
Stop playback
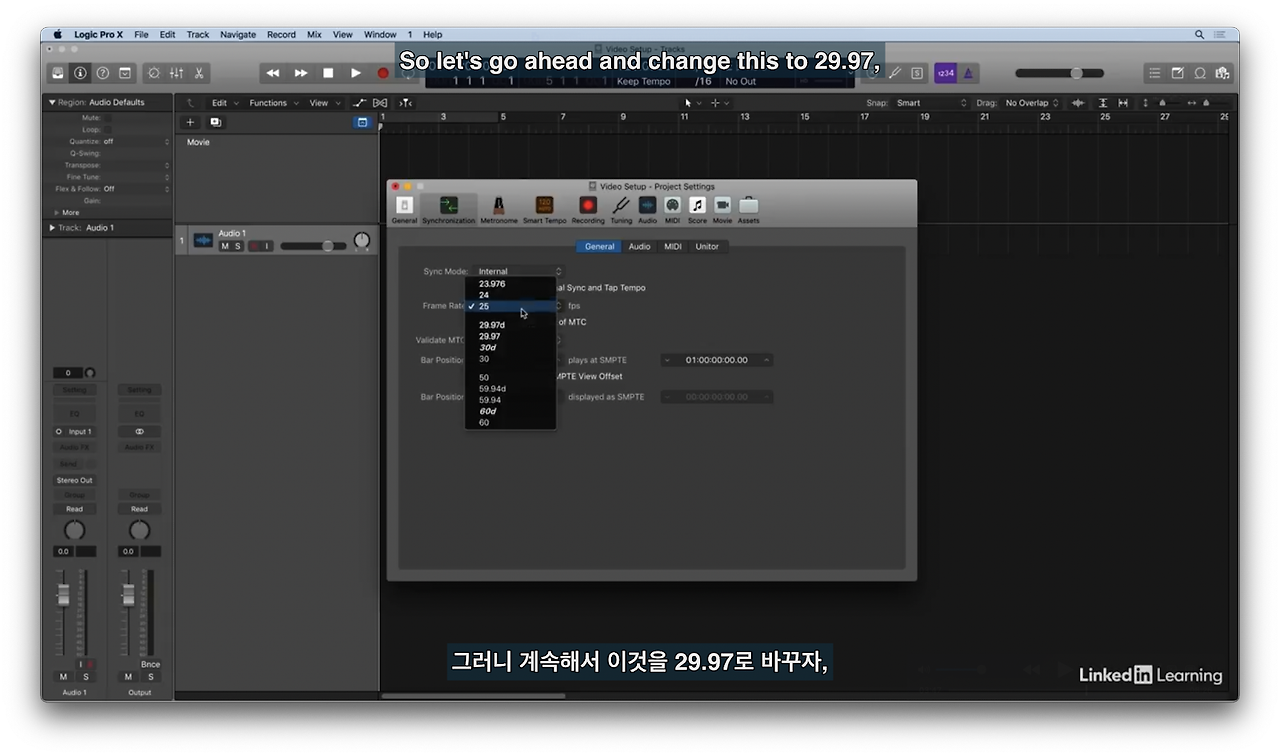tap(328, 73)
